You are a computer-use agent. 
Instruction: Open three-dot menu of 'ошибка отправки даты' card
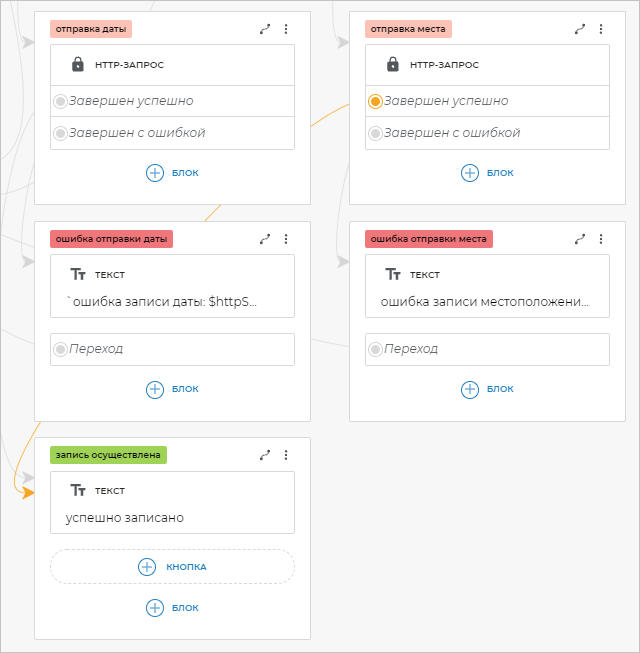coord(286,240)
